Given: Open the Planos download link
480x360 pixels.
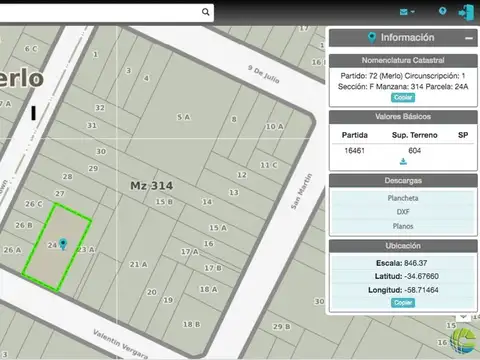Looking at the screenshot, I should (x=403, y=226).
